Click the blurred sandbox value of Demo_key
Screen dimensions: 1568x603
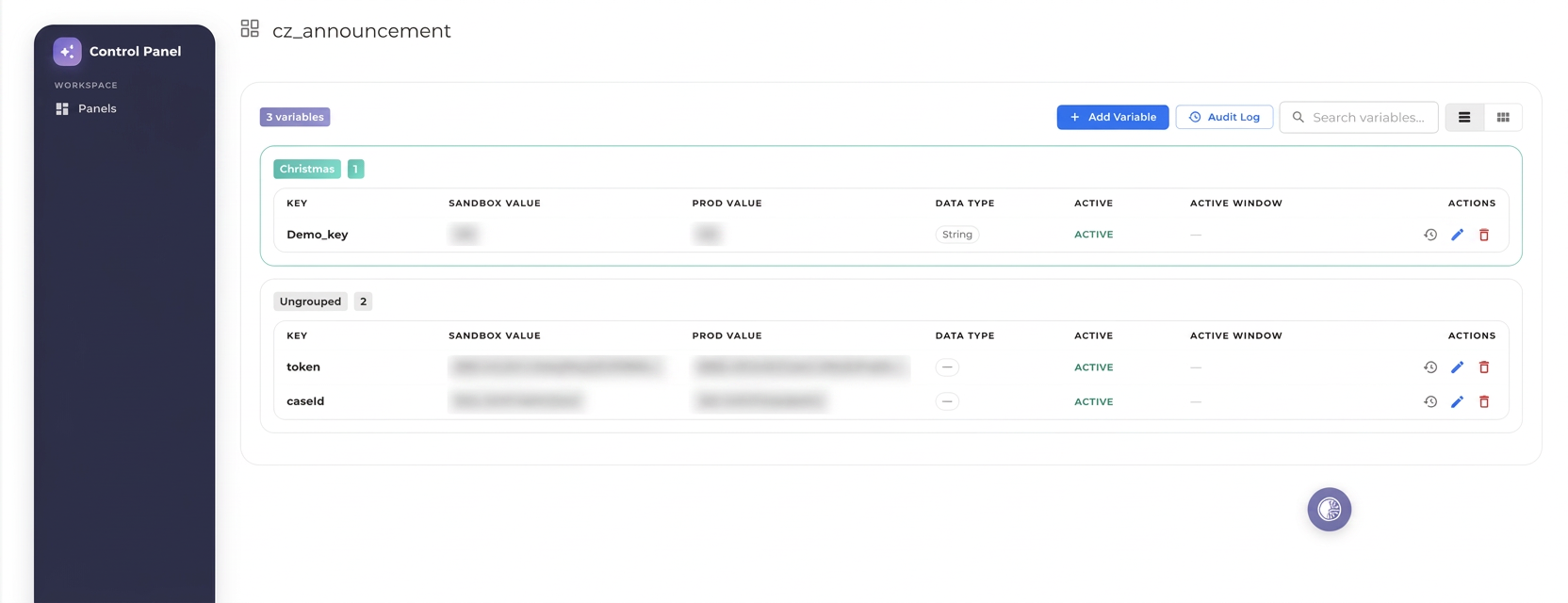tap(465, 235)
